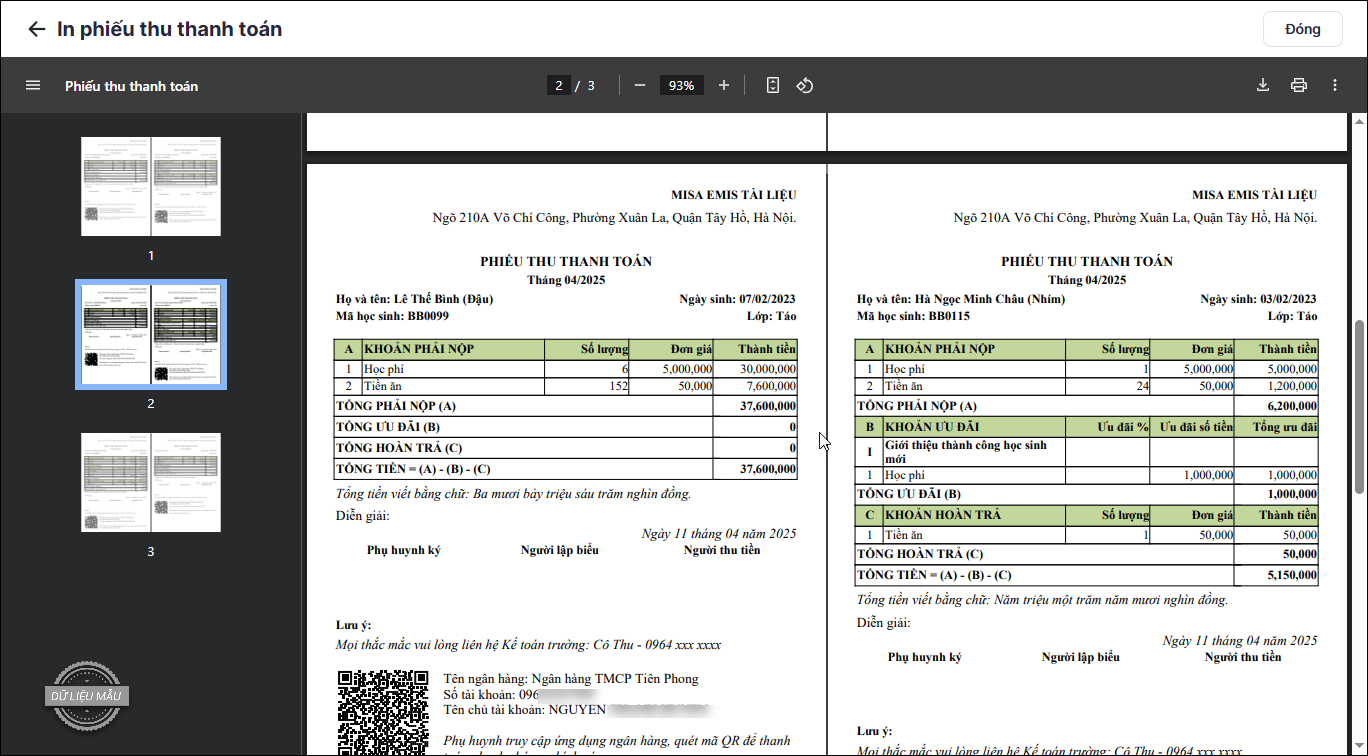The width and height of the screenshot is (1368, 756).
Task: Click the 7,600,000 Tiền ăn amount
Action: [x=770, y=386]
